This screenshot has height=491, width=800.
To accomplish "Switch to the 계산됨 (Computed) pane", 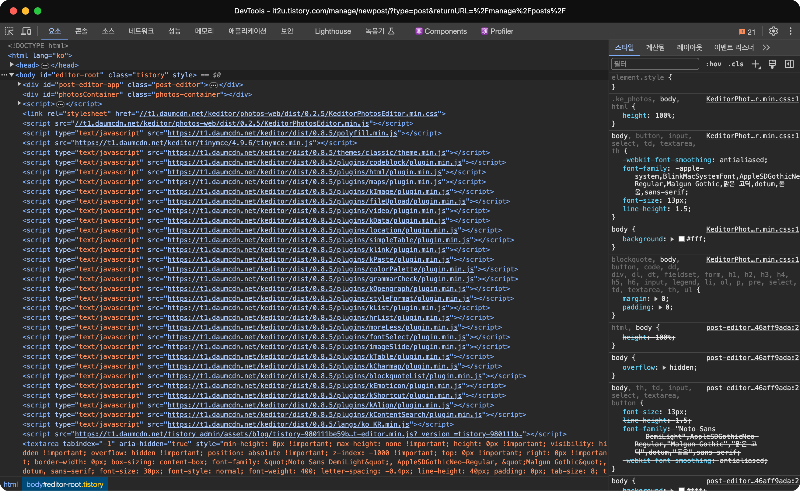I will click(x=655, y=47).
